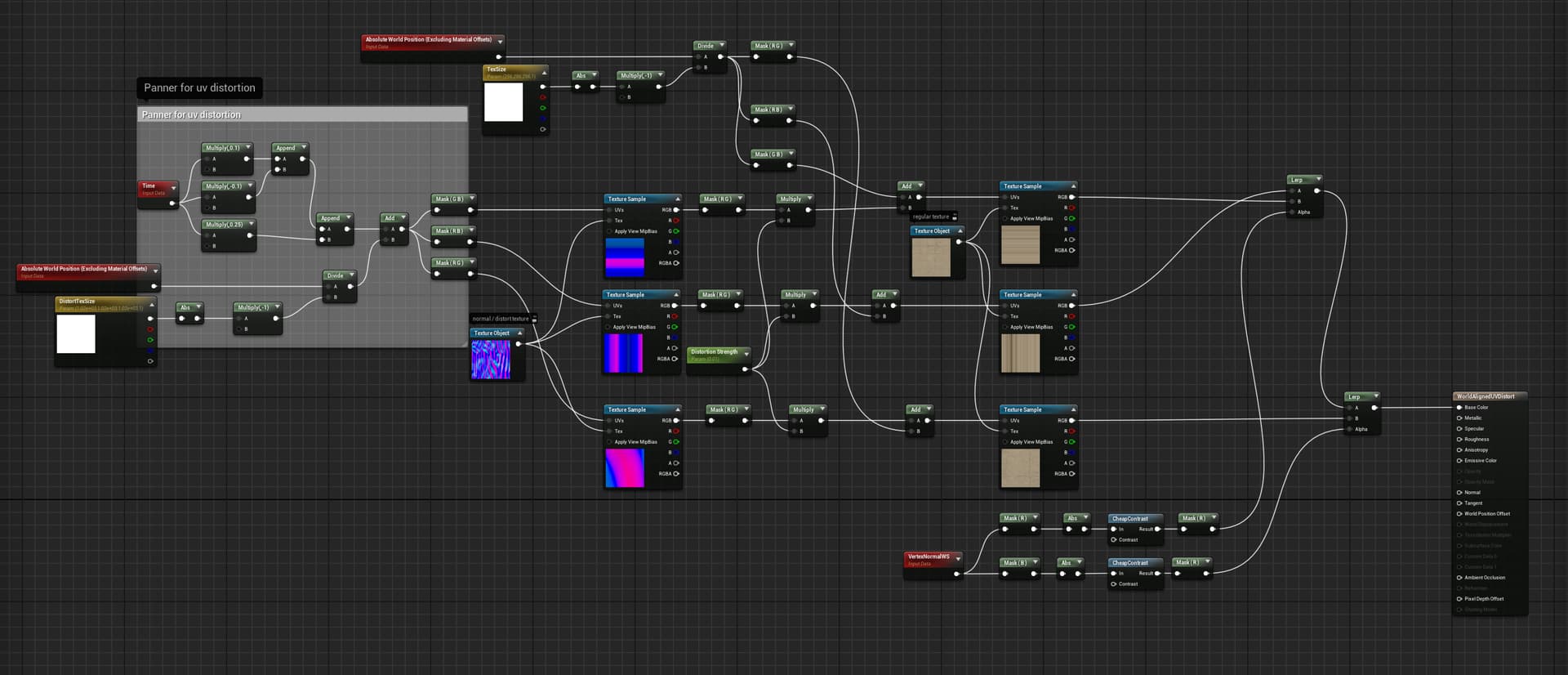Viewport: 1568px width, 675px height.
Task: Click the Time node's output pin
Action: click(x=171, y=203)
